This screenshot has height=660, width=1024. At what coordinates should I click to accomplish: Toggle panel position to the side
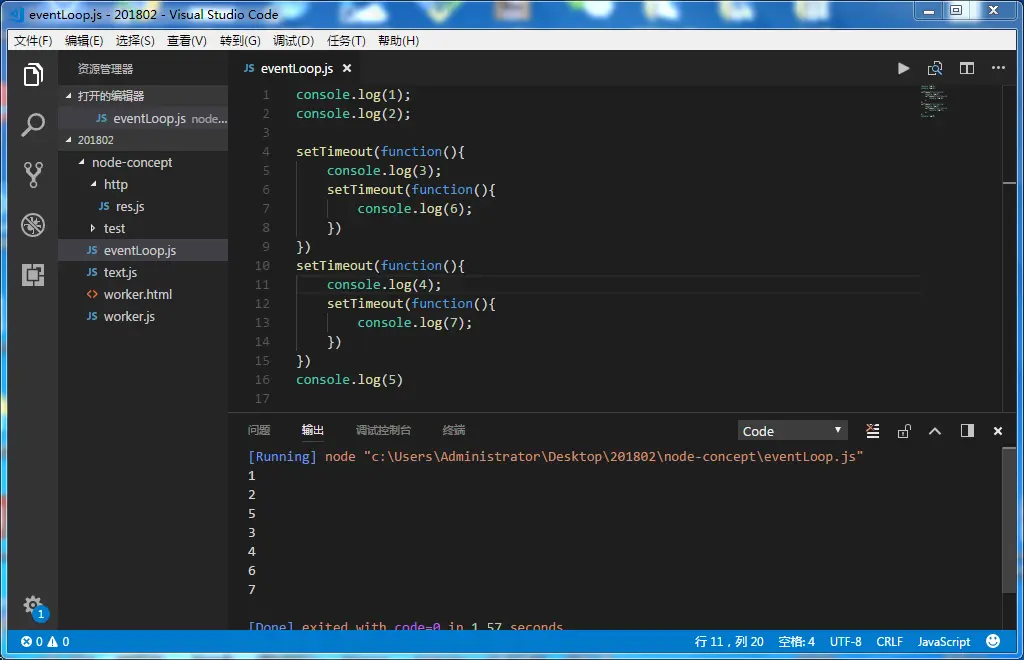click(x=967, y=431)
